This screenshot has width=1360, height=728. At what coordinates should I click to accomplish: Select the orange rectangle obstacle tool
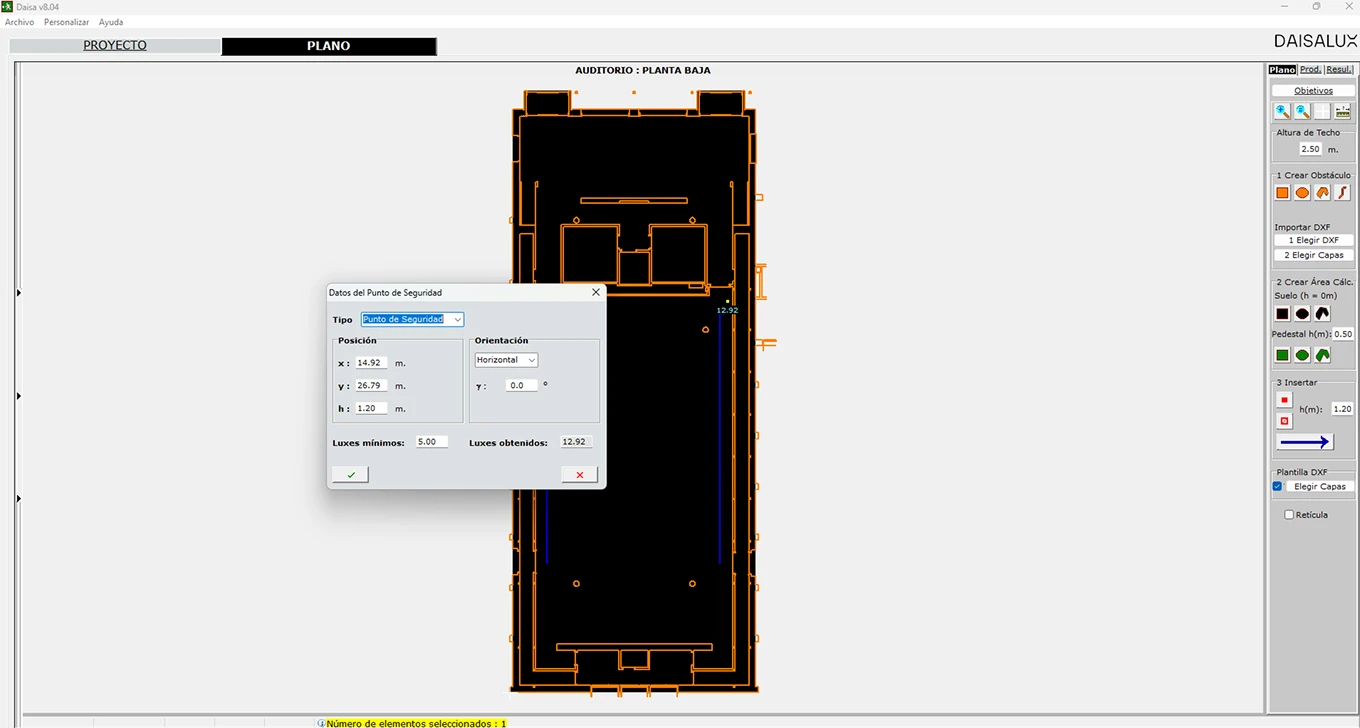[x=1282, y=193]
